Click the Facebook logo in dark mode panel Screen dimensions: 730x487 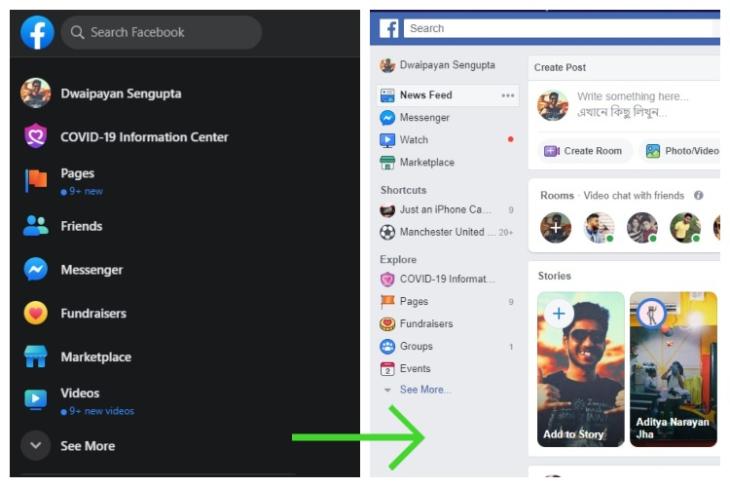click(37, 33)
